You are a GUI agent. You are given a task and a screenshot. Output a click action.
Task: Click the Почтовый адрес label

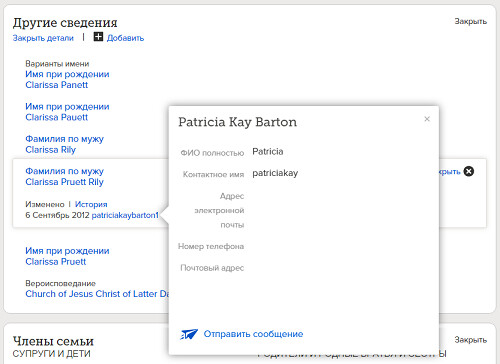pos(212,268)
